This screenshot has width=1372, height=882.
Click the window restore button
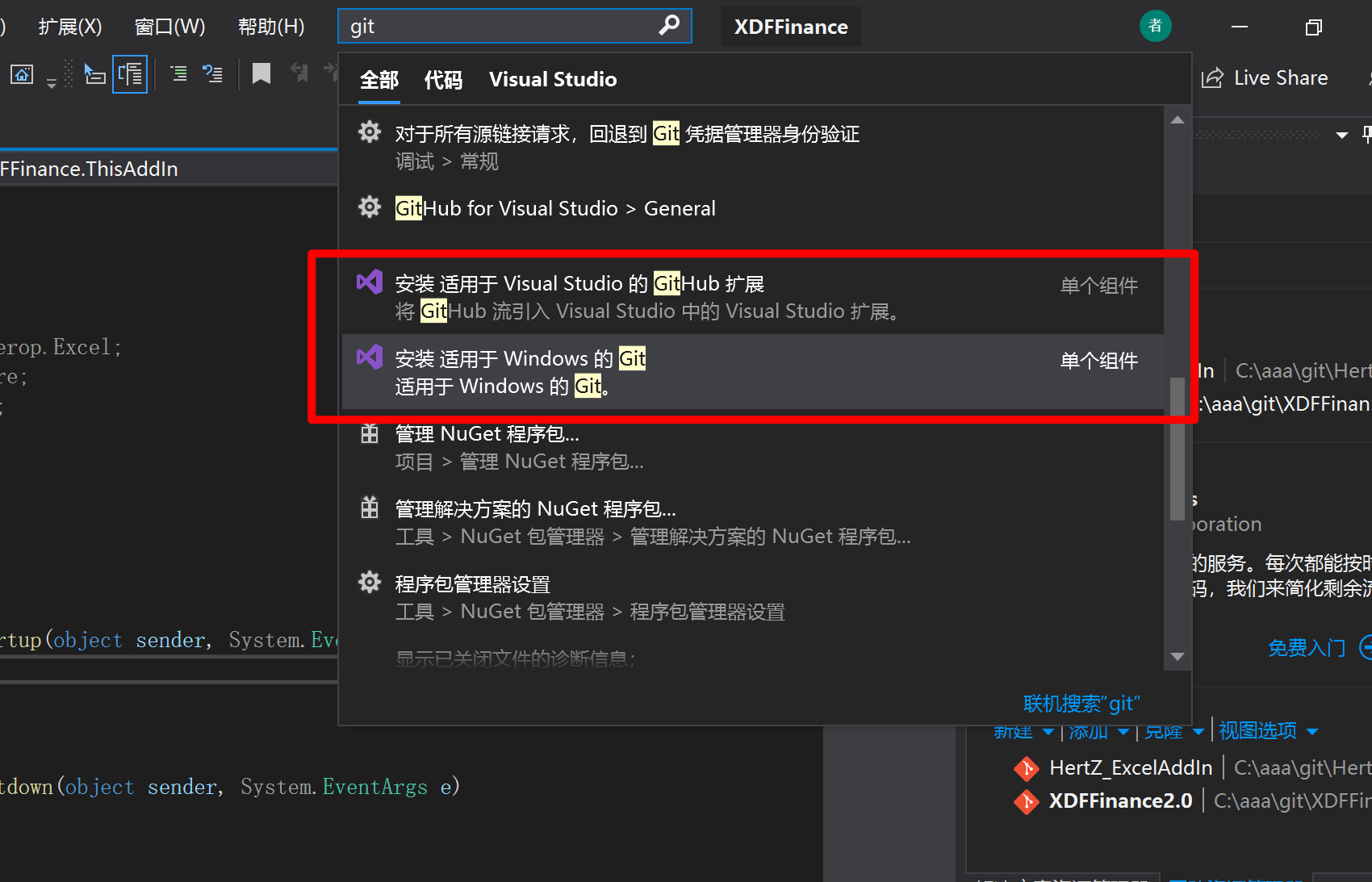tap(1314, 27)
